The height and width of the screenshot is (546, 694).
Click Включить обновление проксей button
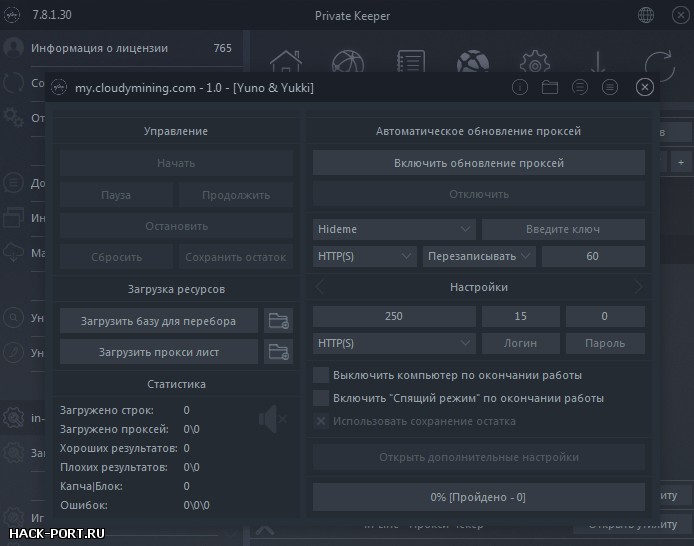(479, 163)
